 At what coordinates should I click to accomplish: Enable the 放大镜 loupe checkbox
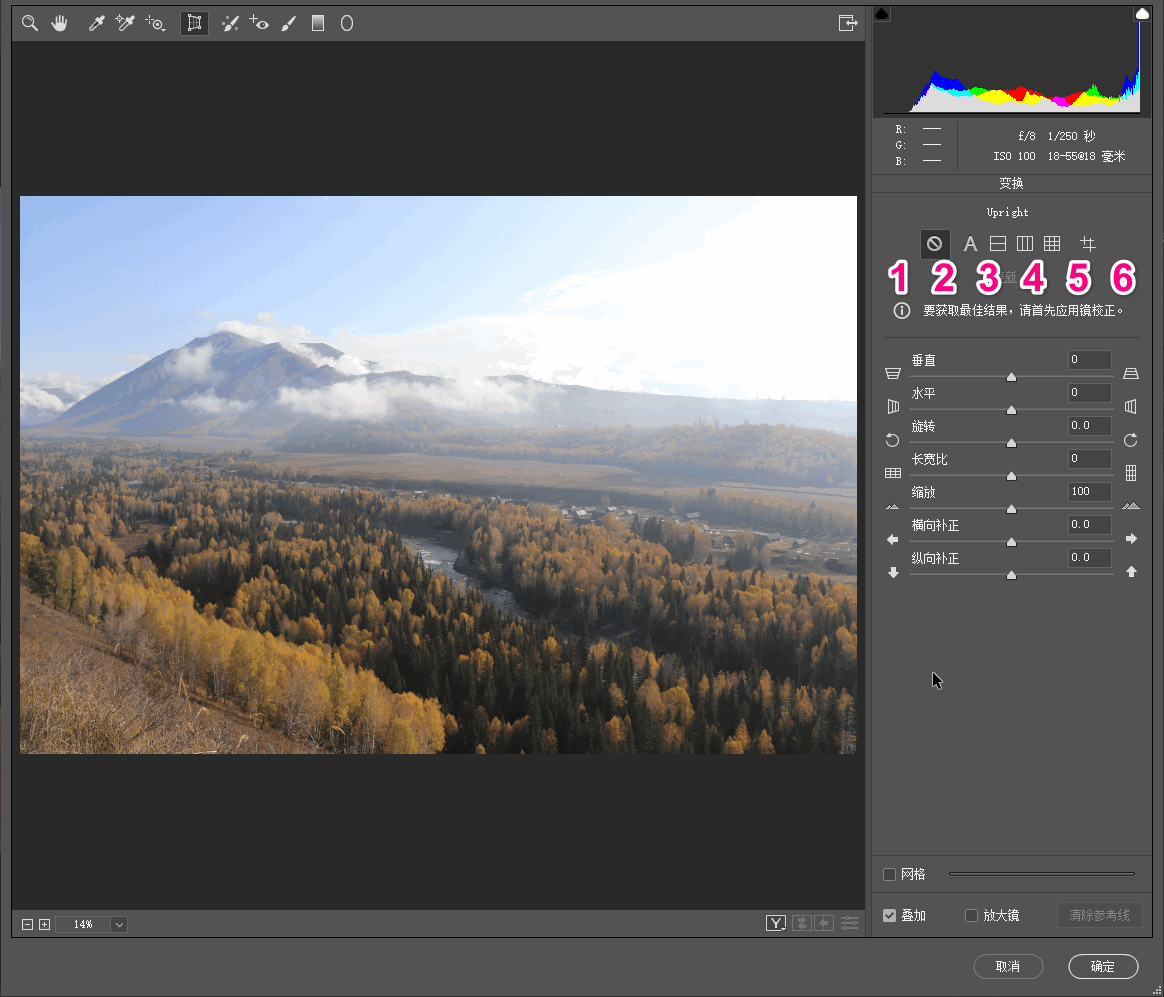[x=971, y=915]
